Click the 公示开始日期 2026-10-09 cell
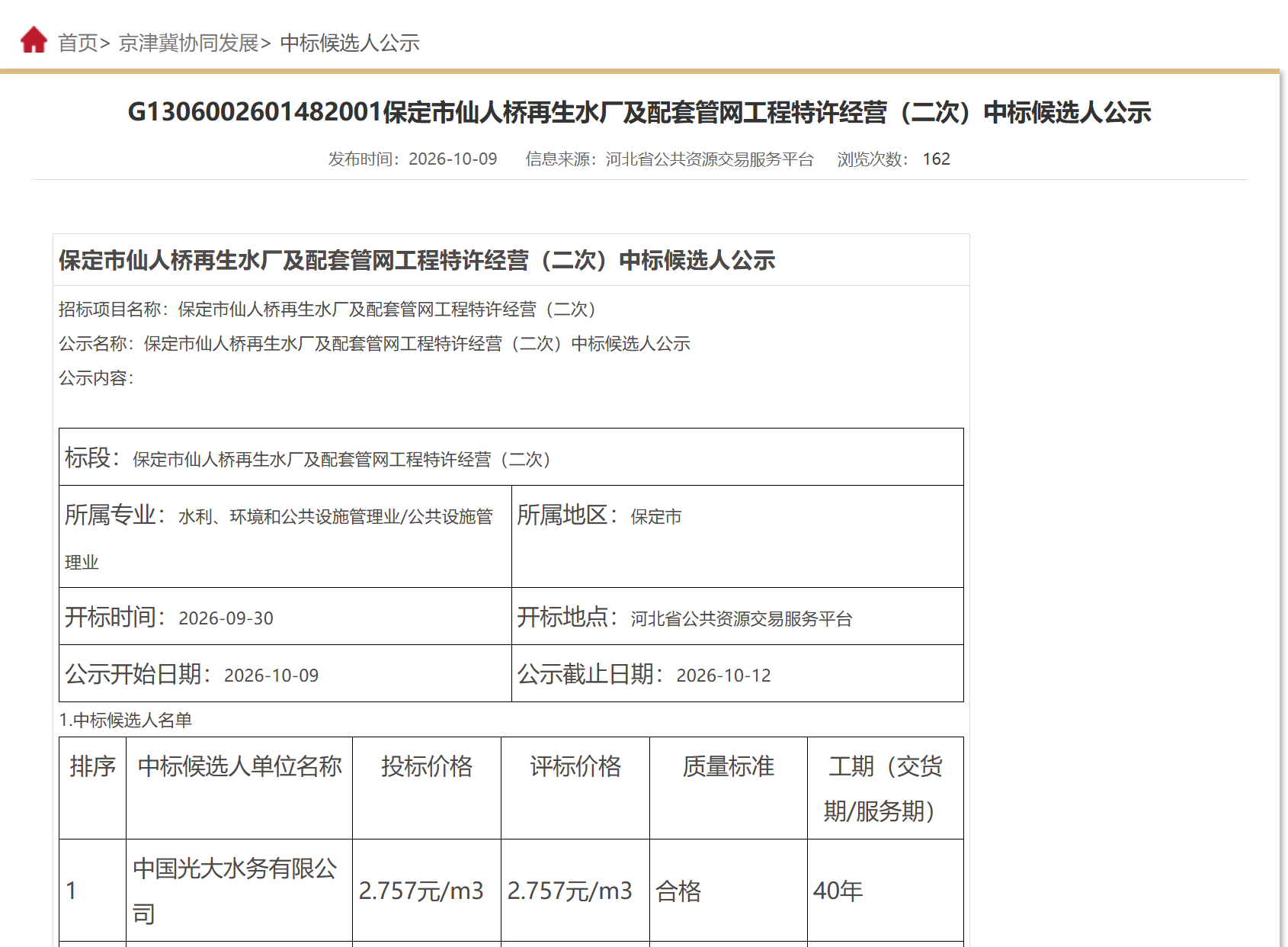 (x=285, y=673)
